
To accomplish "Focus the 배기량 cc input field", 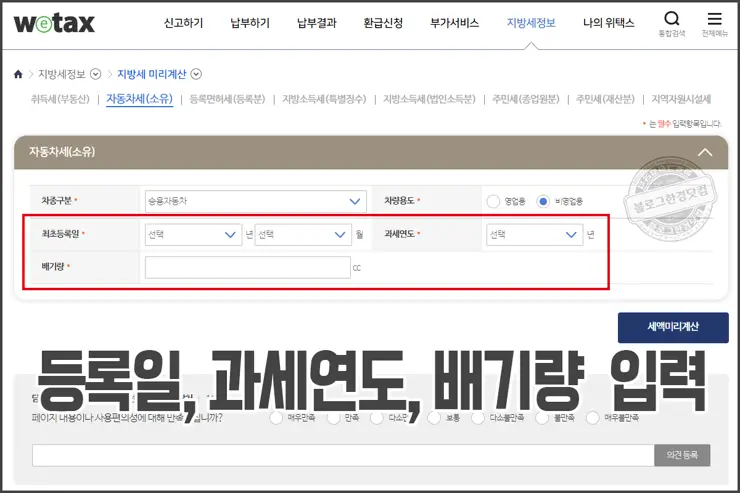I will click(248, 267).
